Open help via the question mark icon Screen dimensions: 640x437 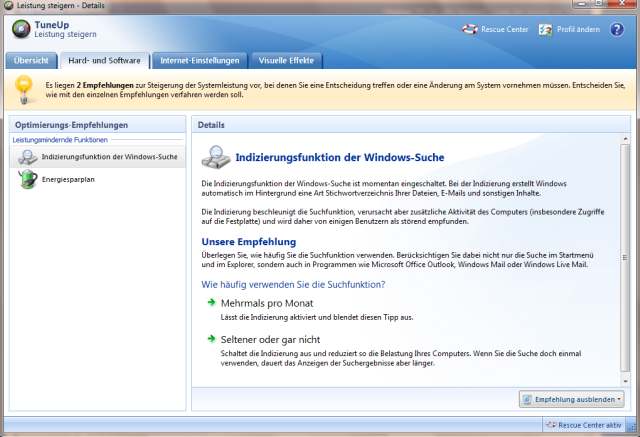click(x=617, y=29)
